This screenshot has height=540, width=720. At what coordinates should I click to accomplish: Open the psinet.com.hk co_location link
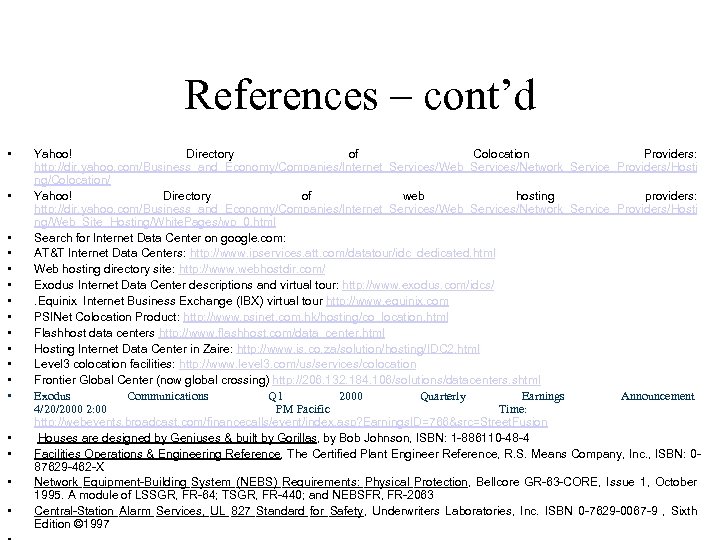(x=316, y=317)
